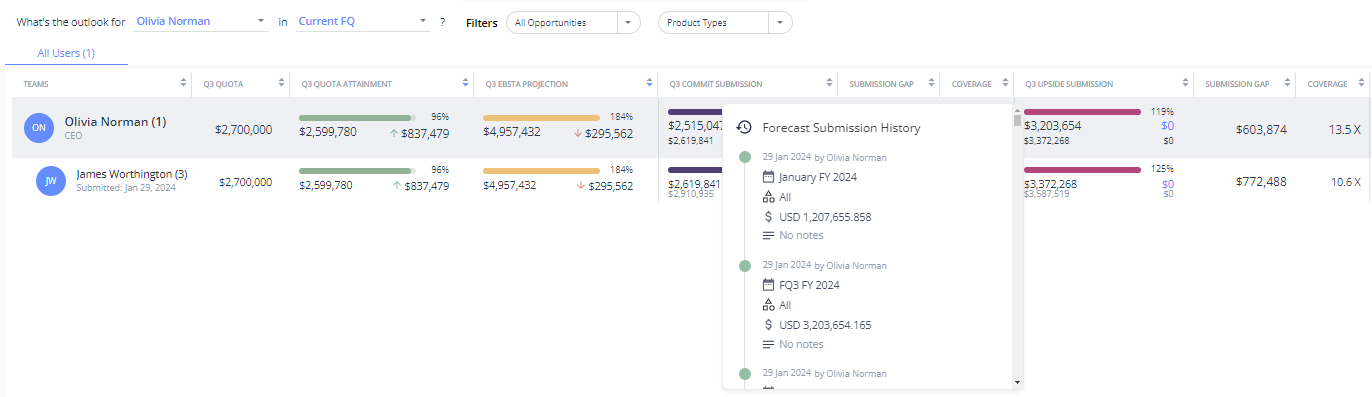Click the history popup scrollbar down arrow
This screenshot has height=397, width=1372.
(x=1017, y=382)
